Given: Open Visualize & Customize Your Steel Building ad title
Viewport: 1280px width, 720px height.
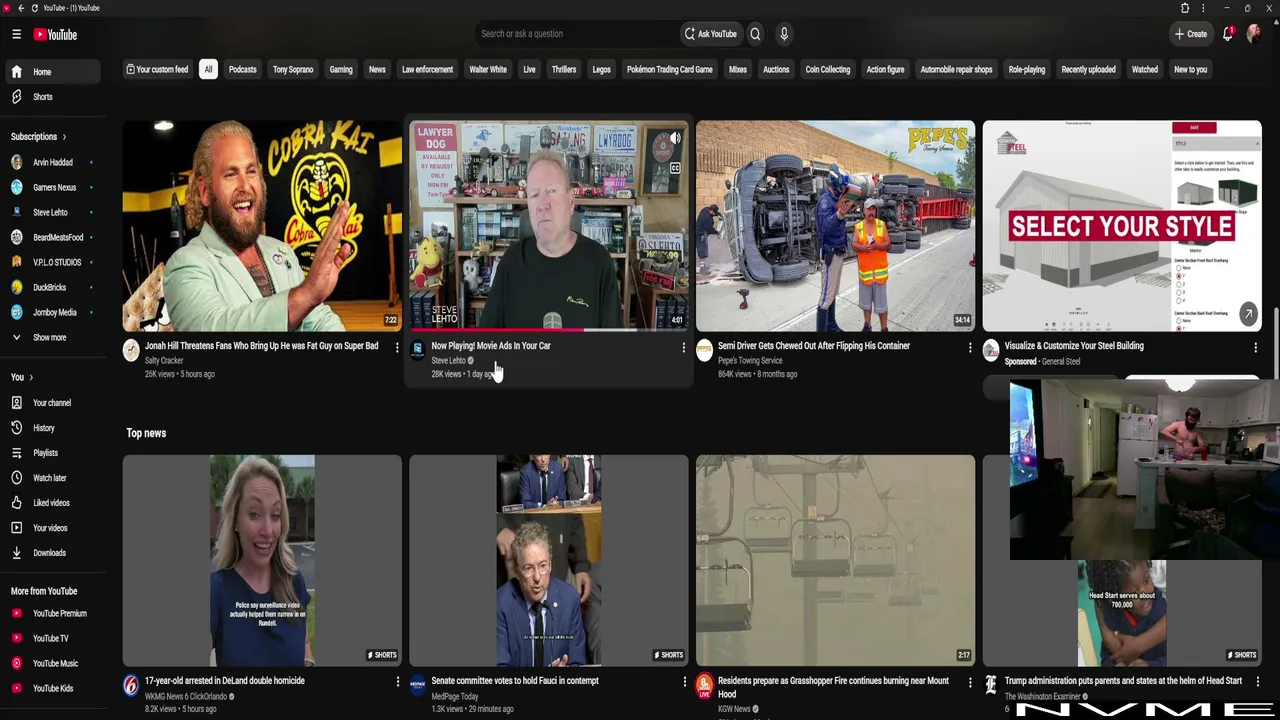Looking at the screenshot, I should click(x=1074, y=346).
